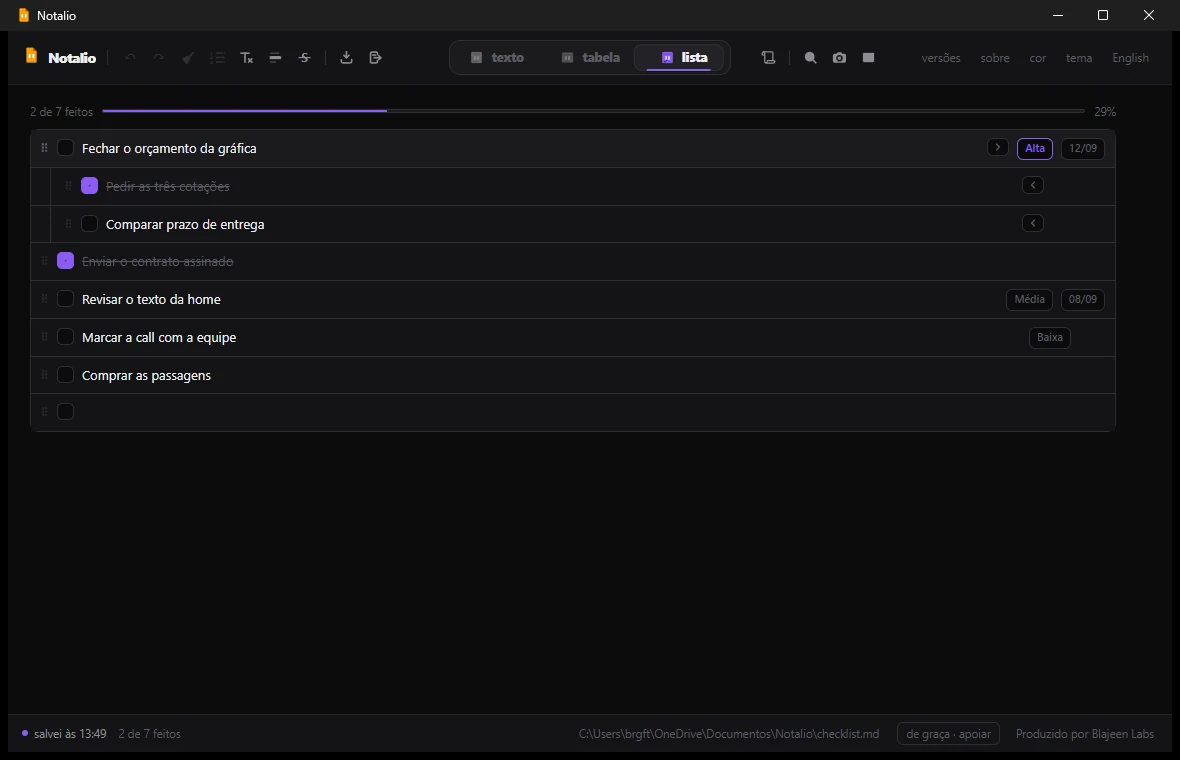1180x760 pixels.
Task: Open the 'sobre' menu item
Action: coord(995,58)
